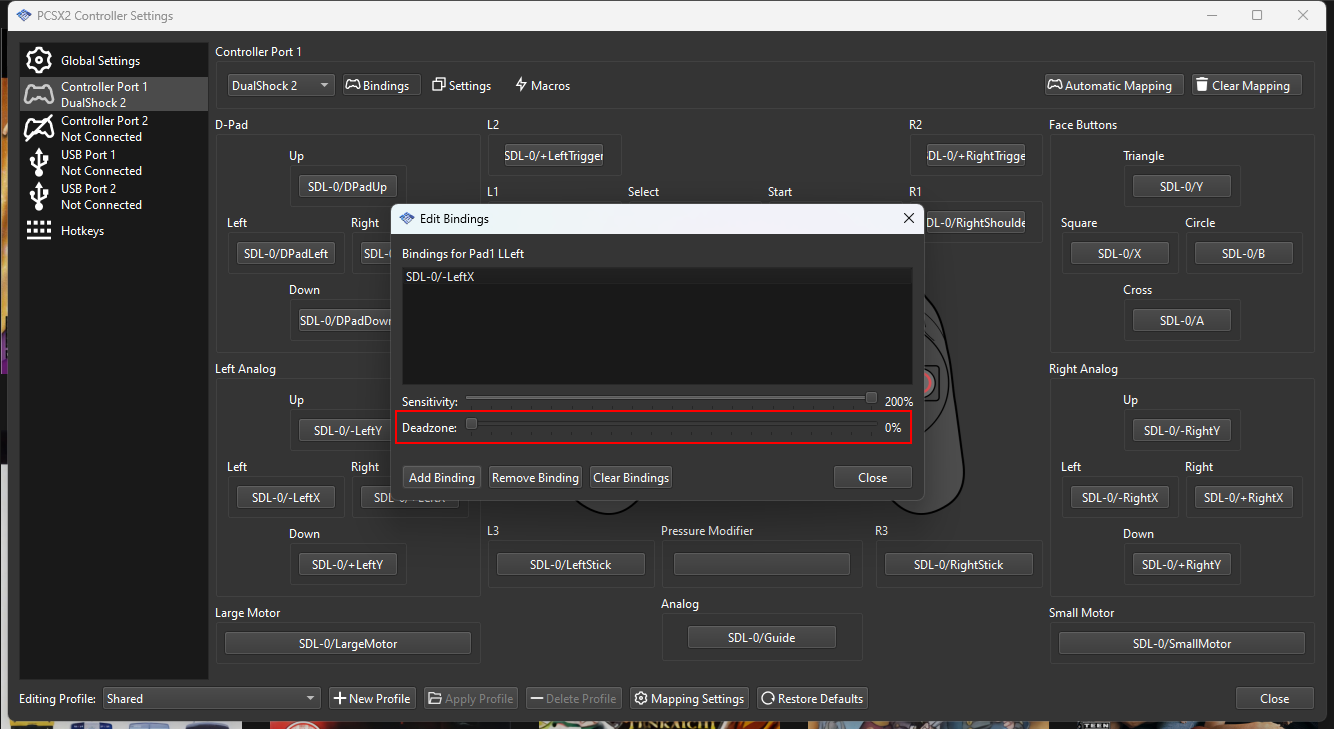Click Add Binding button
This screenshot has height=729, width=1334.
point(441,477)
